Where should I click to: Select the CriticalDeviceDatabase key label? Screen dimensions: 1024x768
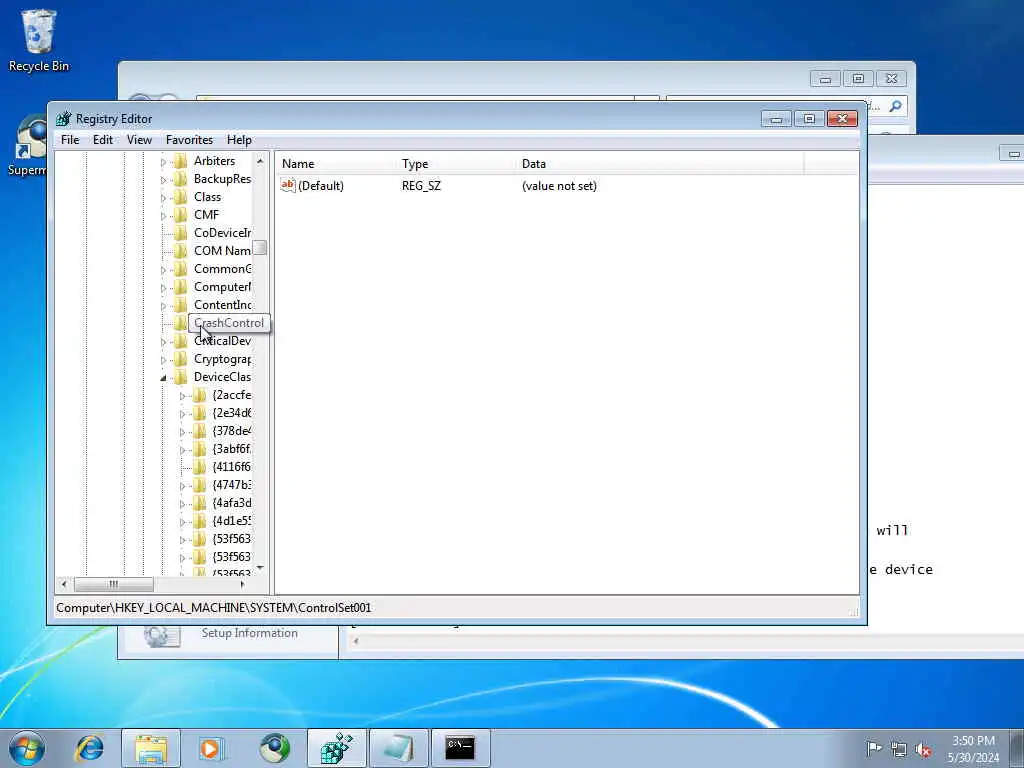(222, 341)
